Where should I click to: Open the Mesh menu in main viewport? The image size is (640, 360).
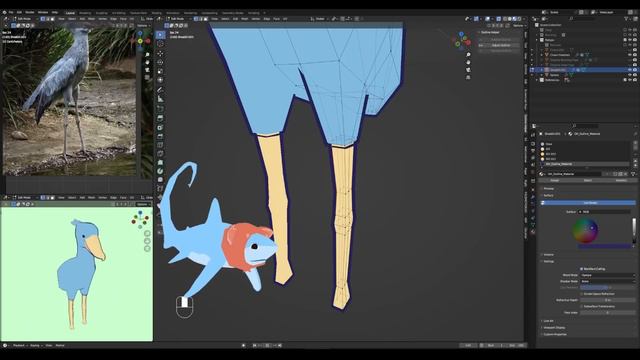coord(244,19)
